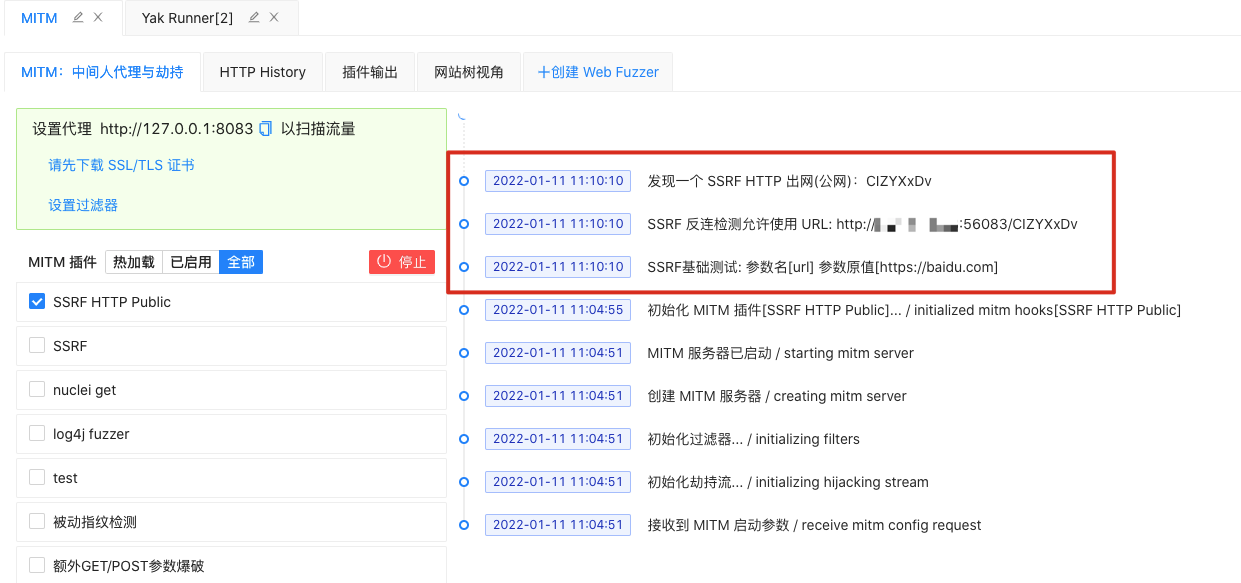Check the test plugin checkbox

click(x=37, y=478)
